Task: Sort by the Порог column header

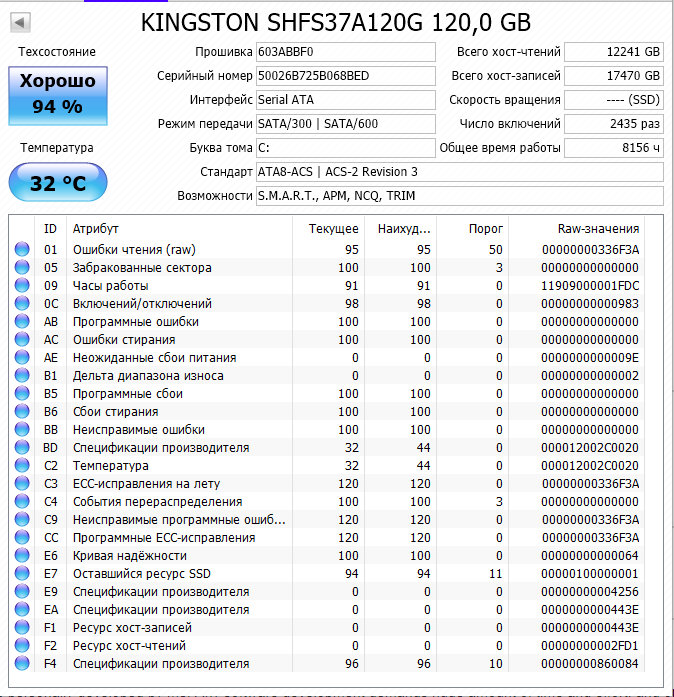Action: (473, 228)
